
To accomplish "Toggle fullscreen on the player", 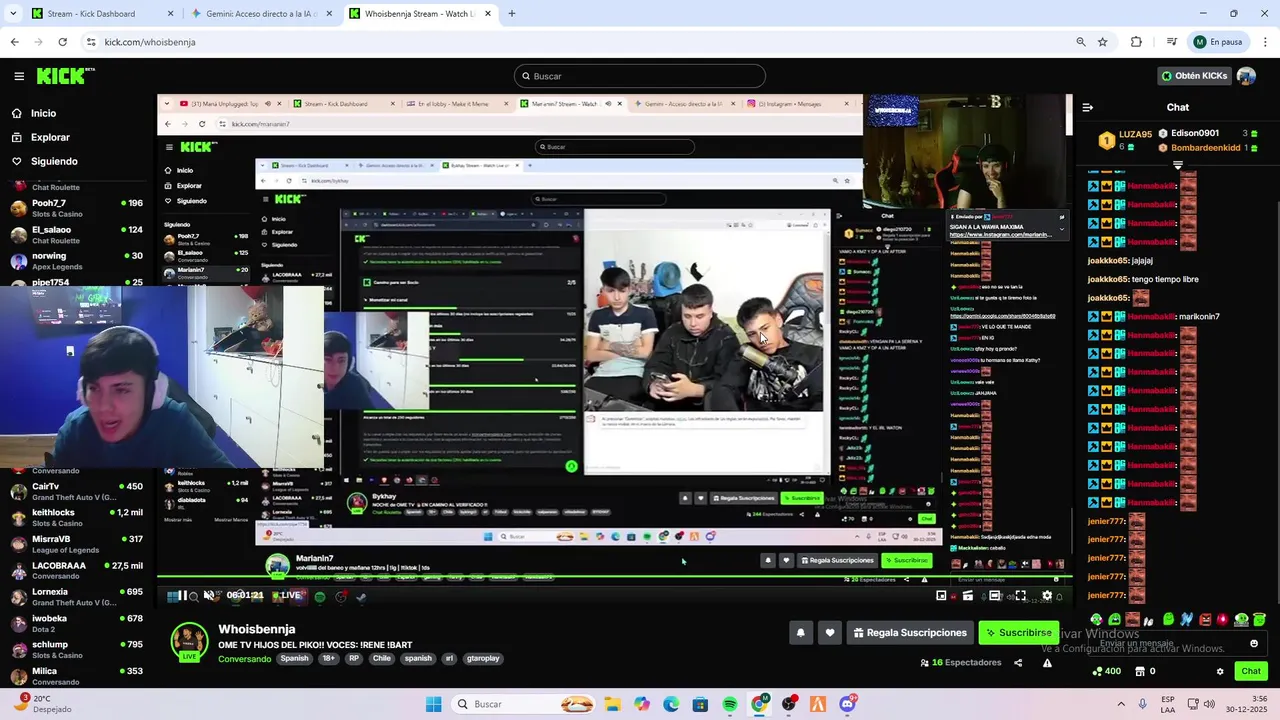I will click(1020, 596).
